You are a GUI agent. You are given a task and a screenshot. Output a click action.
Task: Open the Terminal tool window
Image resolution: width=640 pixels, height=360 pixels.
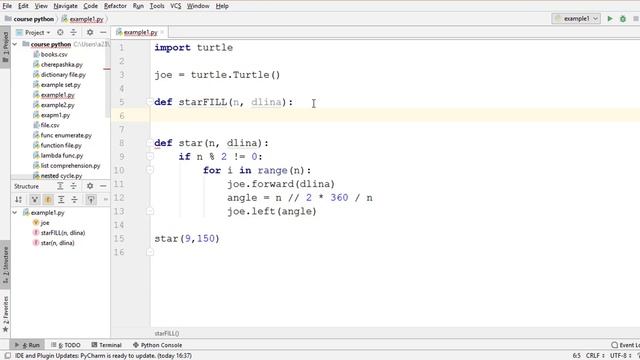[107, 345]
